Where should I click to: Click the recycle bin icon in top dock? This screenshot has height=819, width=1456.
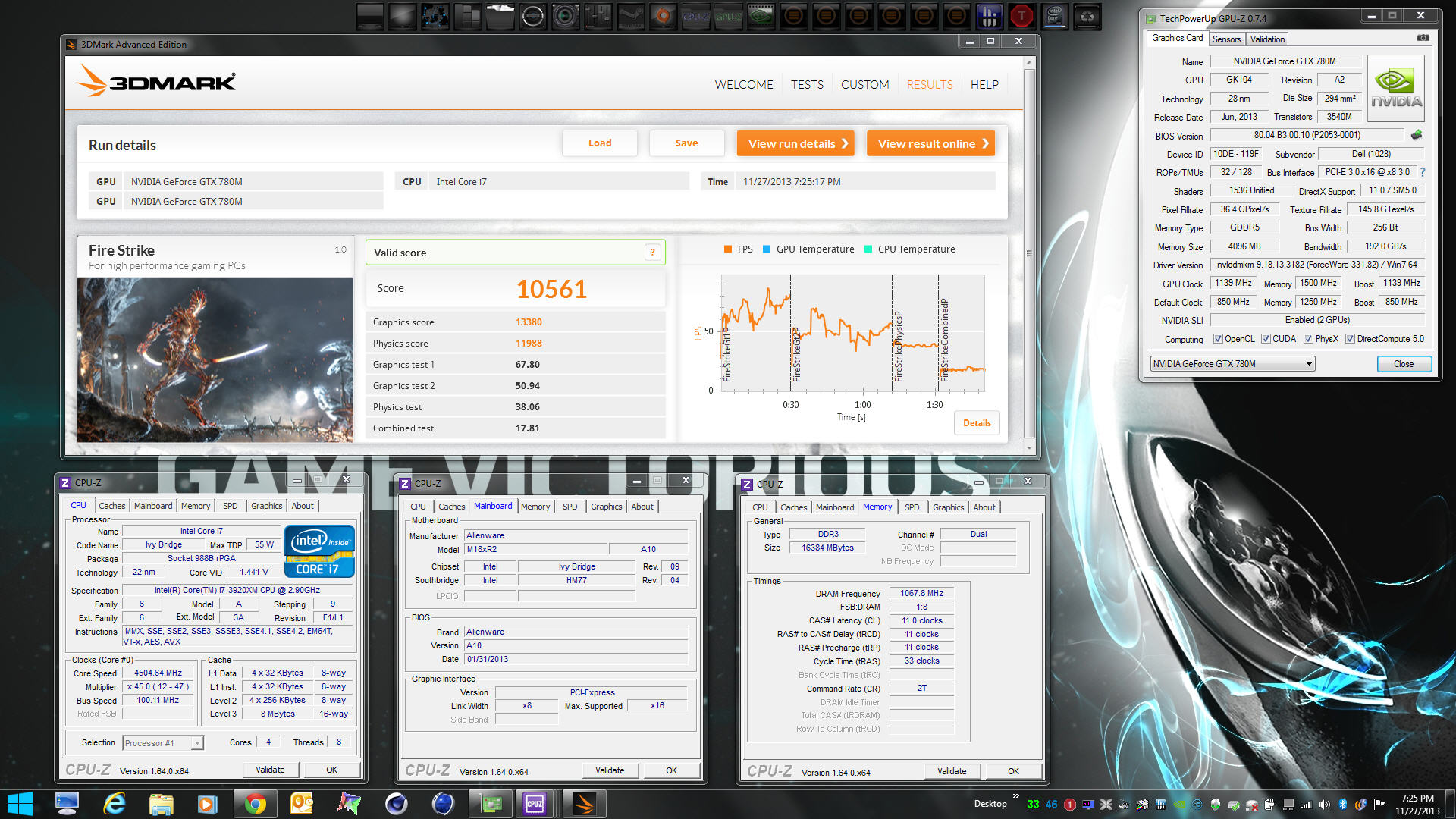click(1087, 16)
